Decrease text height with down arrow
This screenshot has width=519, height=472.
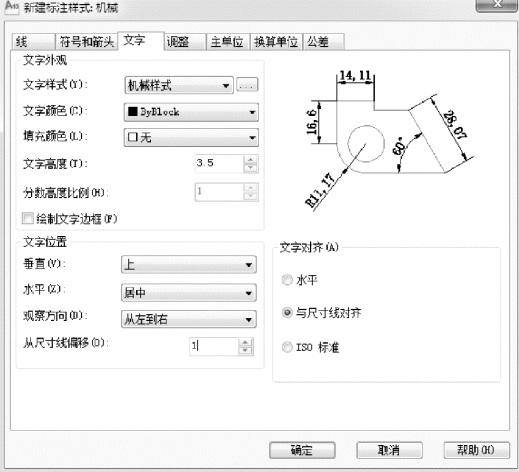[x=250, y=168]
